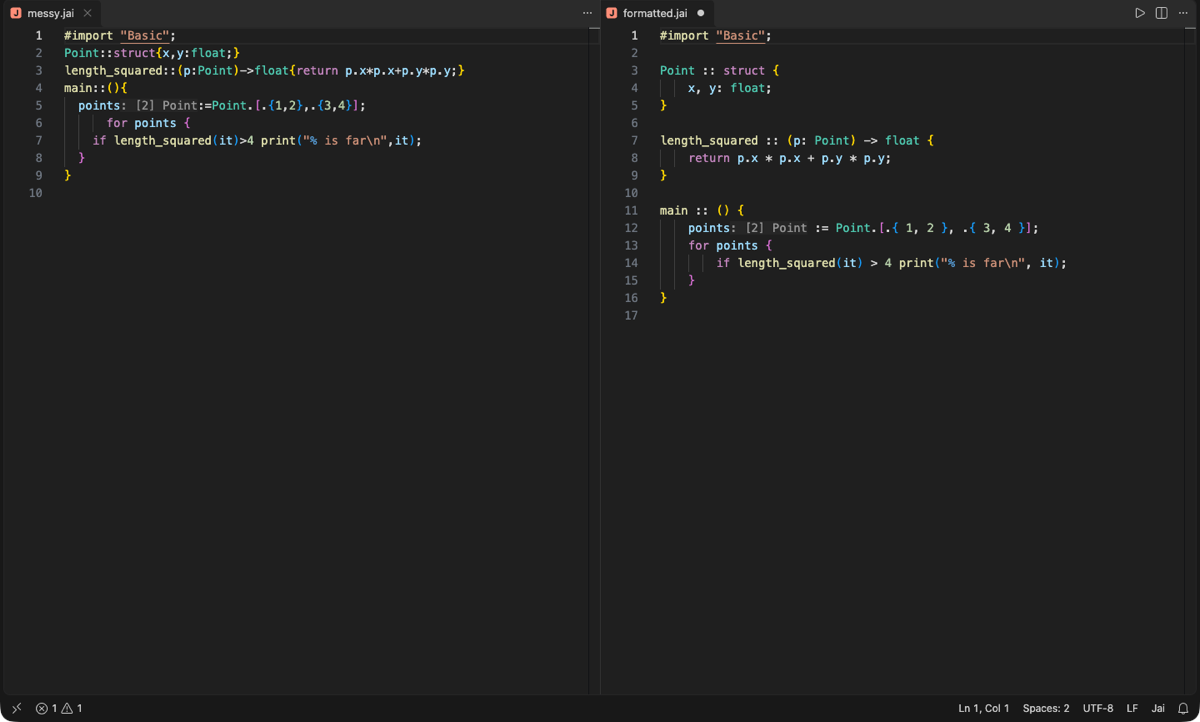The image size is (1200, 722).
Task: Click 'for points {' in formatted.jai line 13
Action: 730,245
